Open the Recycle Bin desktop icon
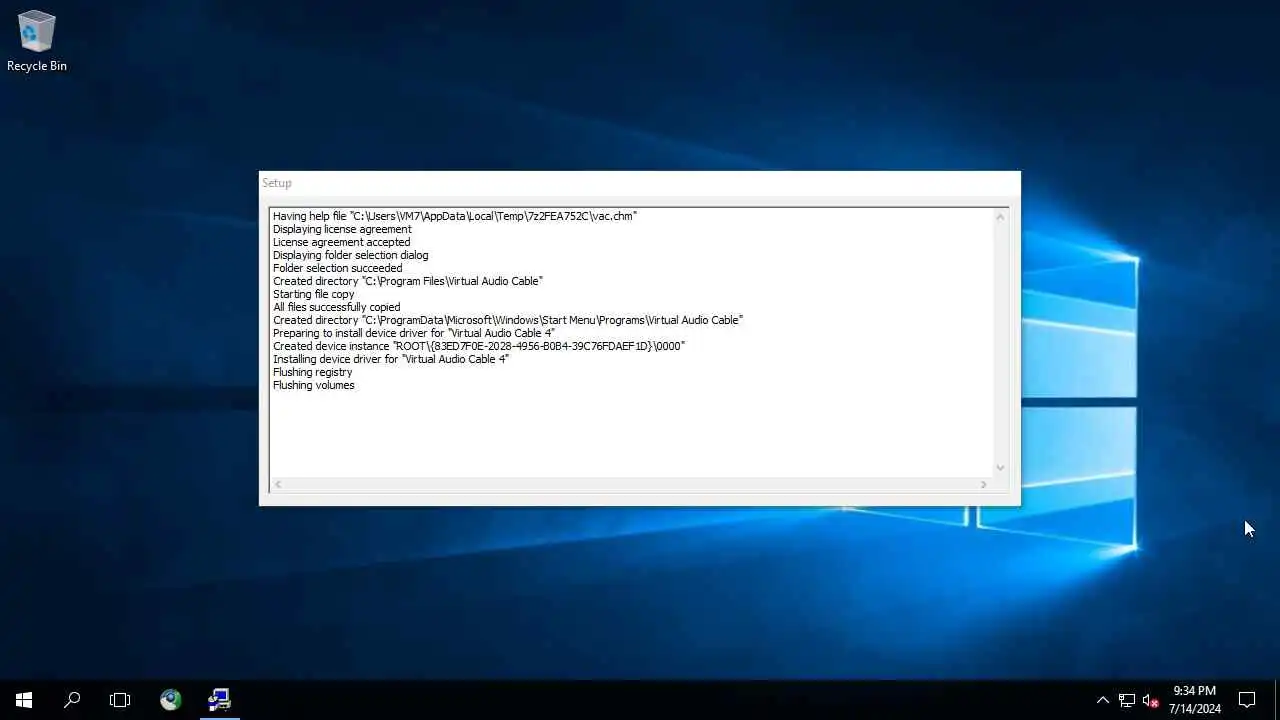 click(x=37, y=41)
